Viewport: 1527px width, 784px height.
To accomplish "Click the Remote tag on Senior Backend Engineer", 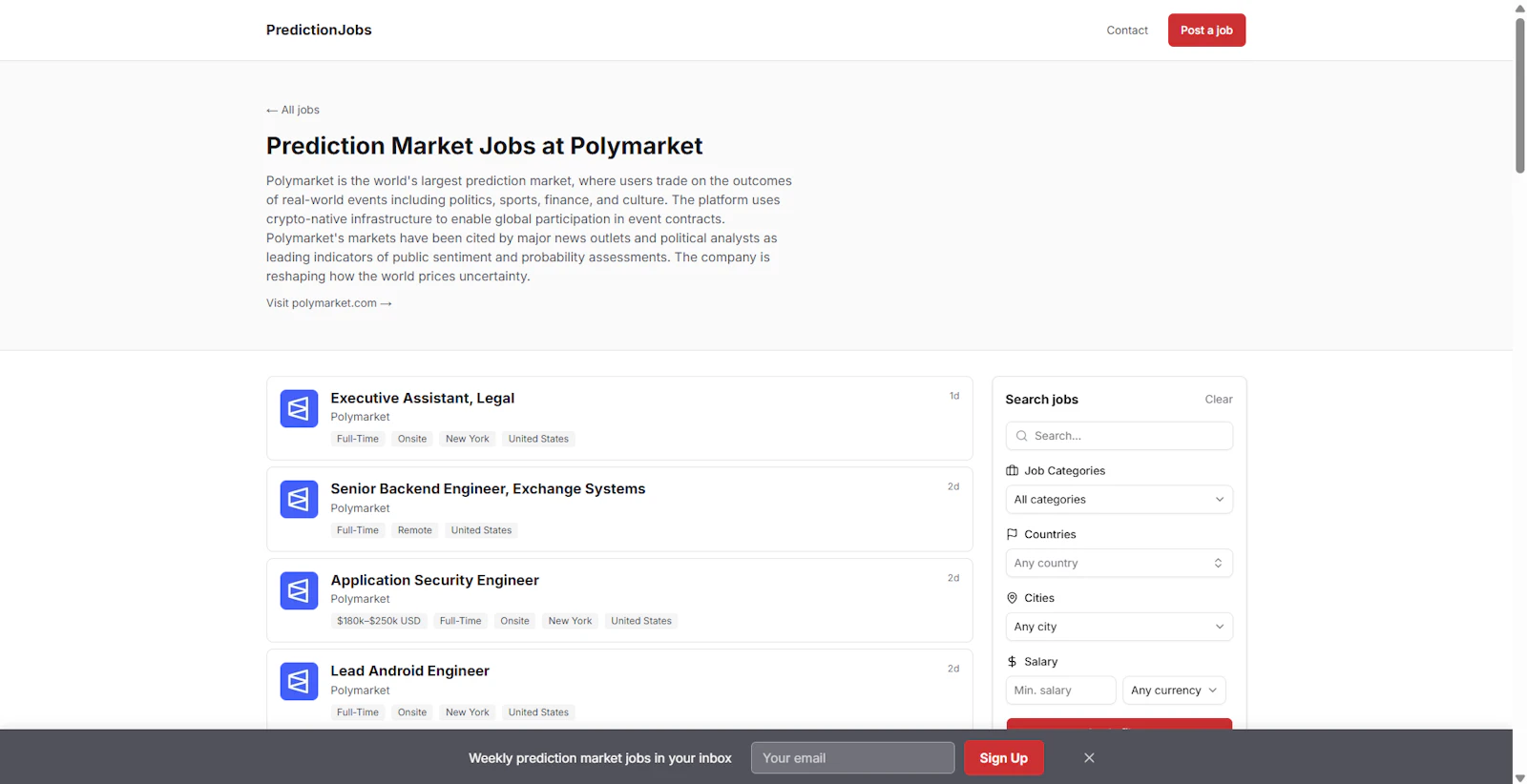I will [415, 530].
